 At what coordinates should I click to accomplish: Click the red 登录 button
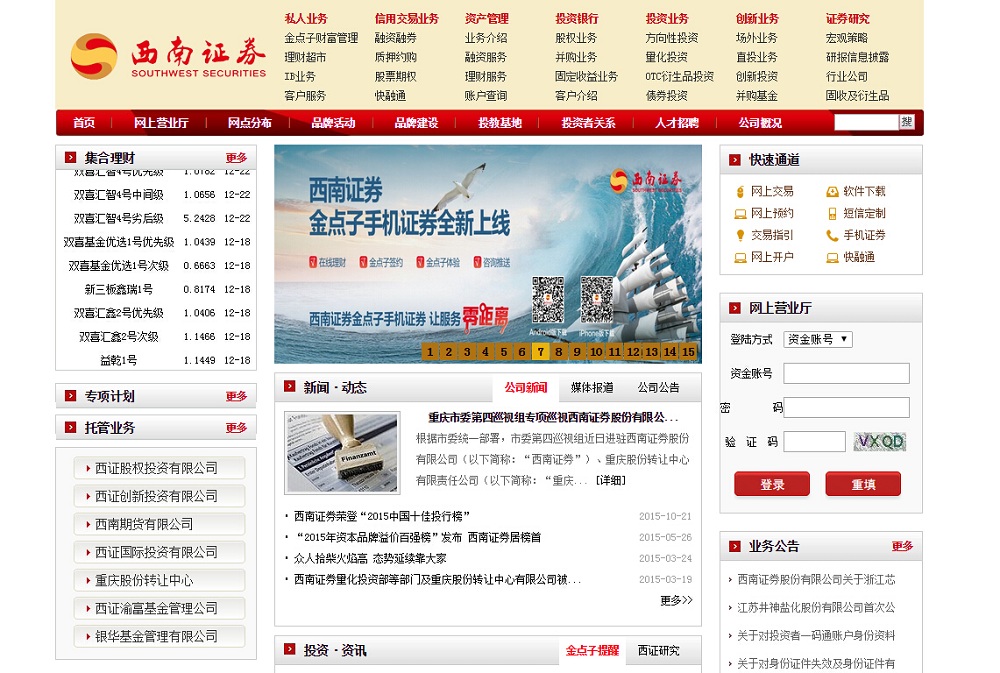tap(772, 484)
